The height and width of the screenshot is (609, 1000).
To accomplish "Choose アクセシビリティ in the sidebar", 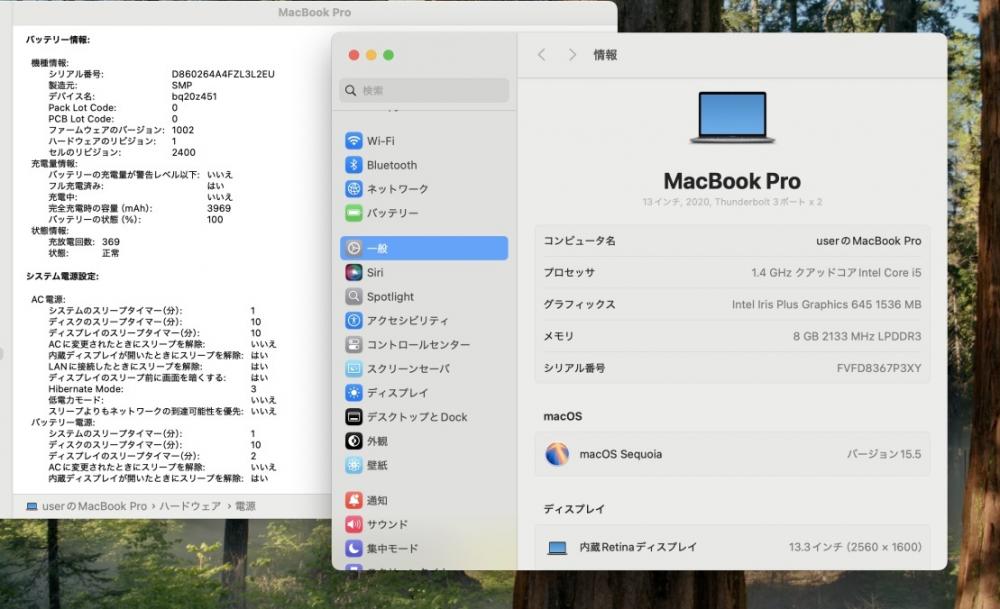I will [x=424, y=320].
